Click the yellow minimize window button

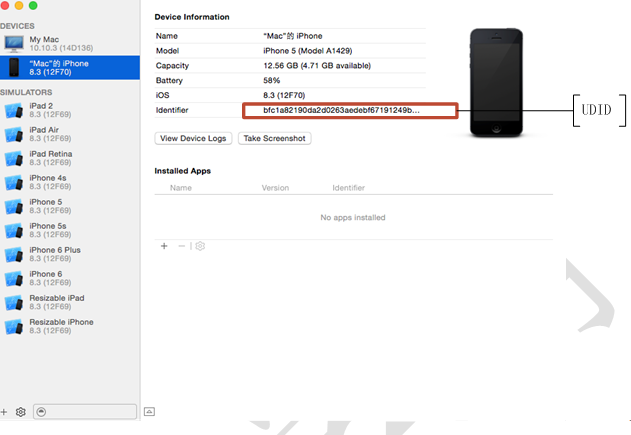(x=19, y=5)
